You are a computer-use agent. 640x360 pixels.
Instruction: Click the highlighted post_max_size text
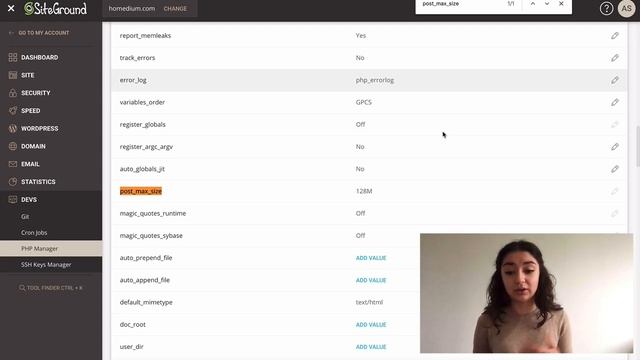point(141,191)
